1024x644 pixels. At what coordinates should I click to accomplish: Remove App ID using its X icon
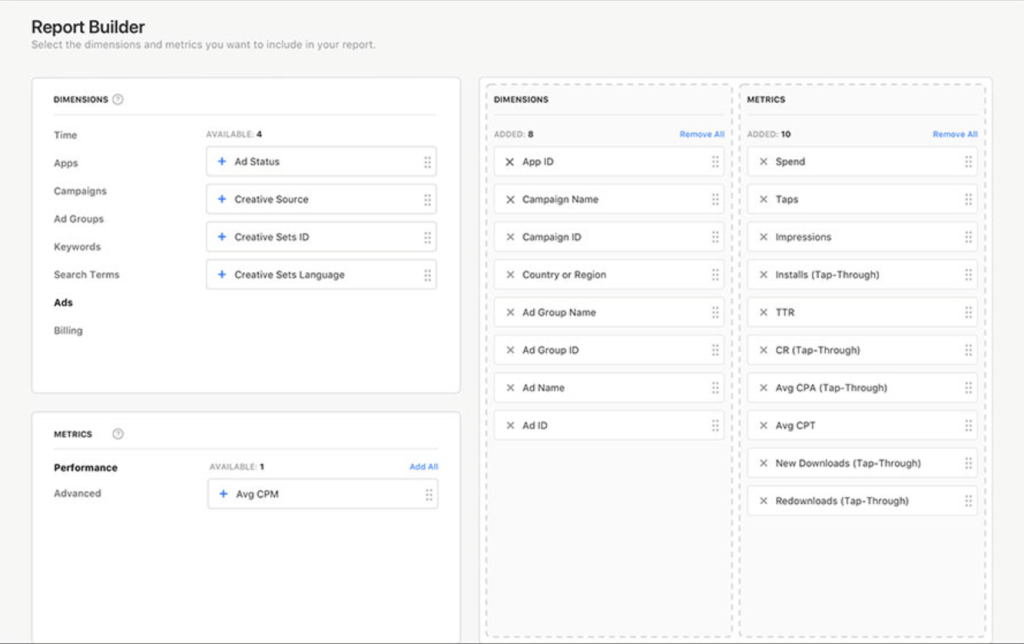pos(510,162)
